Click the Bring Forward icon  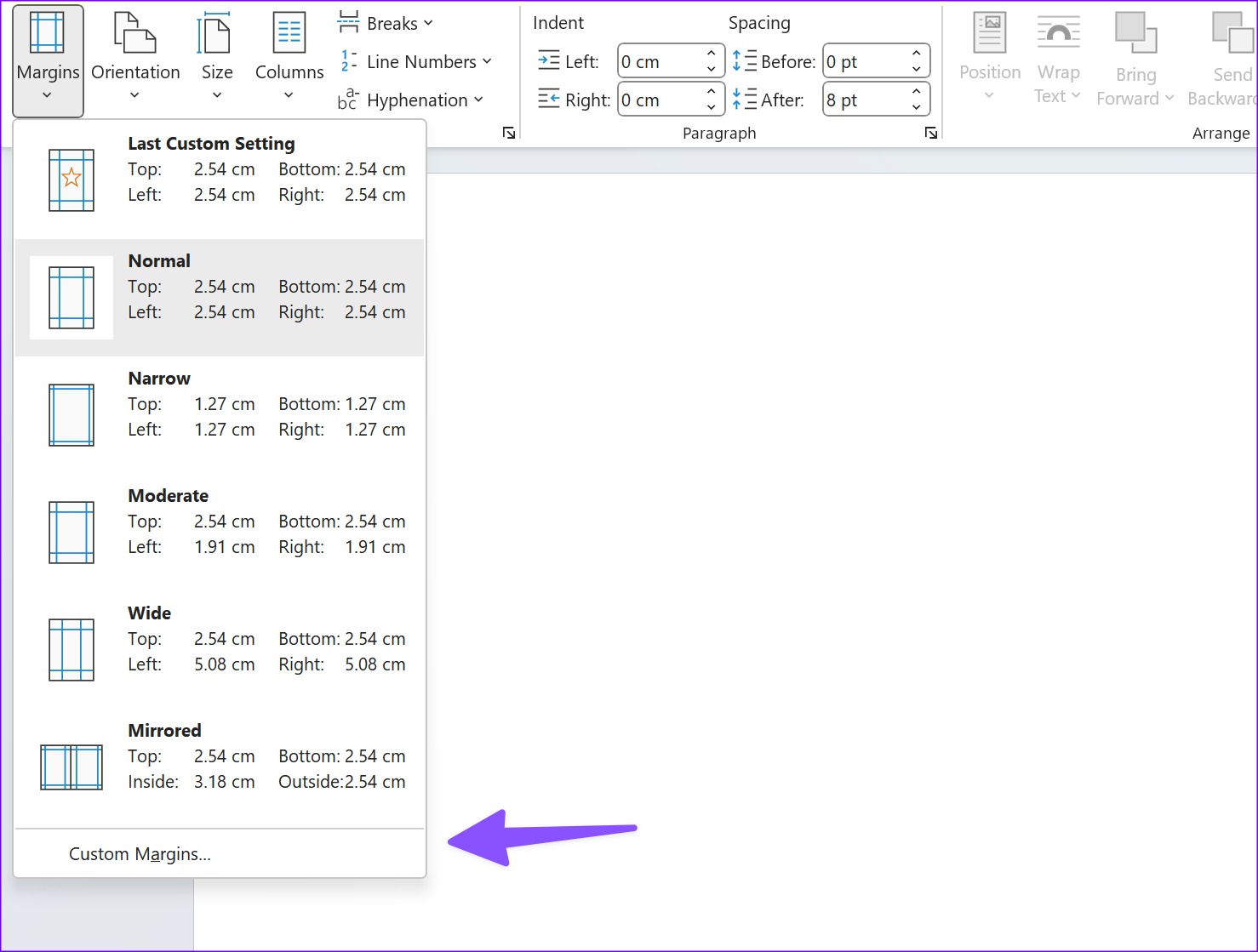click(x=1135, y=31)
